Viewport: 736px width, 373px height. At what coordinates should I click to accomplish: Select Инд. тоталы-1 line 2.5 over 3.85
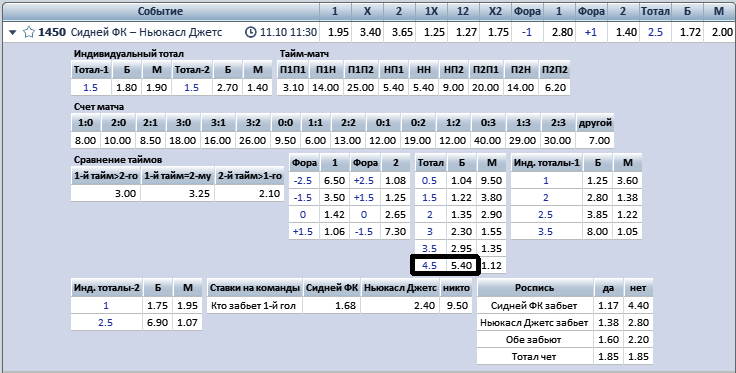[598, 214]
